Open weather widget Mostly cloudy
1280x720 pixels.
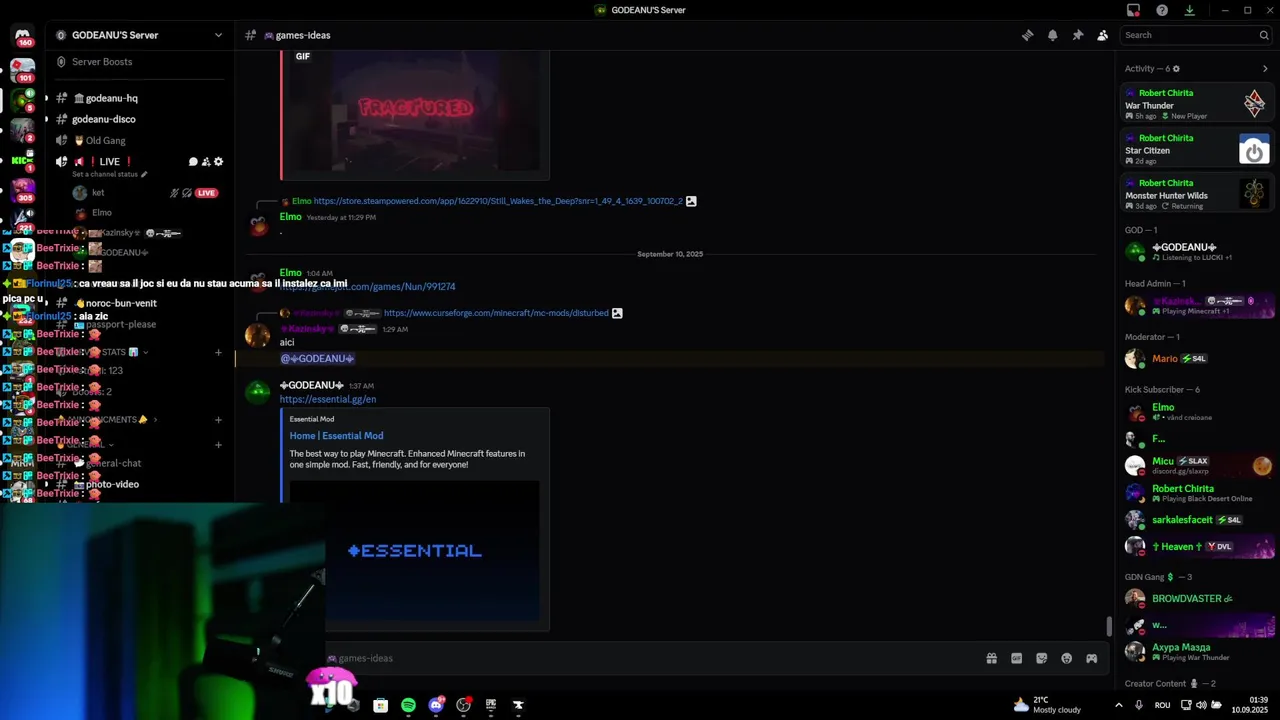pos(1048,705)
